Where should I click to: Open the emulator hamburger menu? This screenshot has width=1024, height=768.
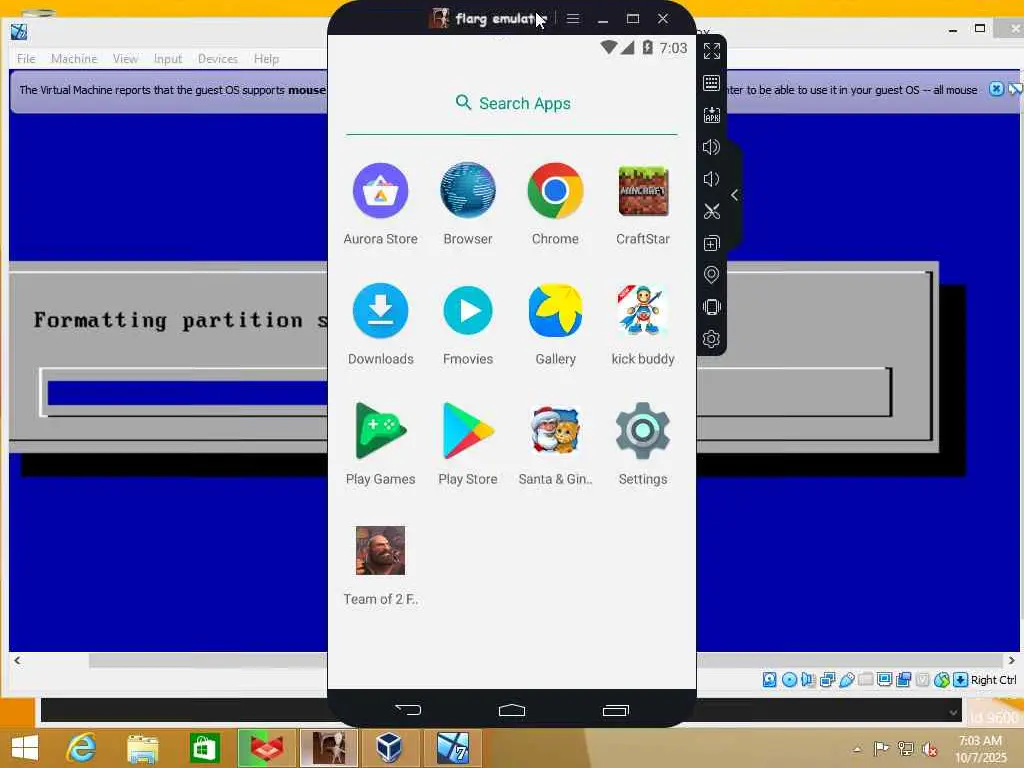click(x=573, y=18)
